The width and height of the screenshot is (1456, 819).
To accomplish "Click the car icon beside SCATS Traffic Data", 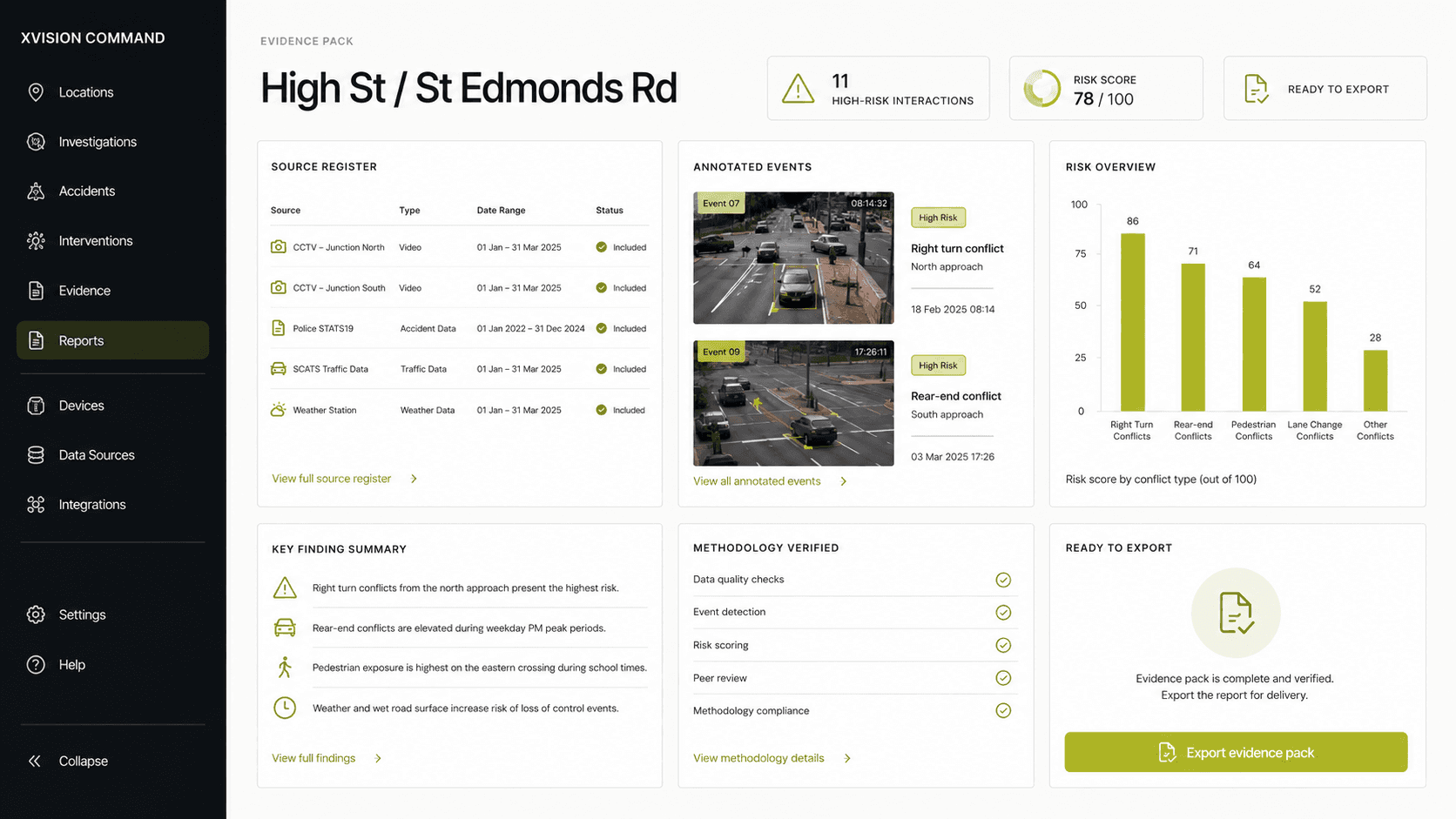I will pyautogui.click(x=279, y=369).
